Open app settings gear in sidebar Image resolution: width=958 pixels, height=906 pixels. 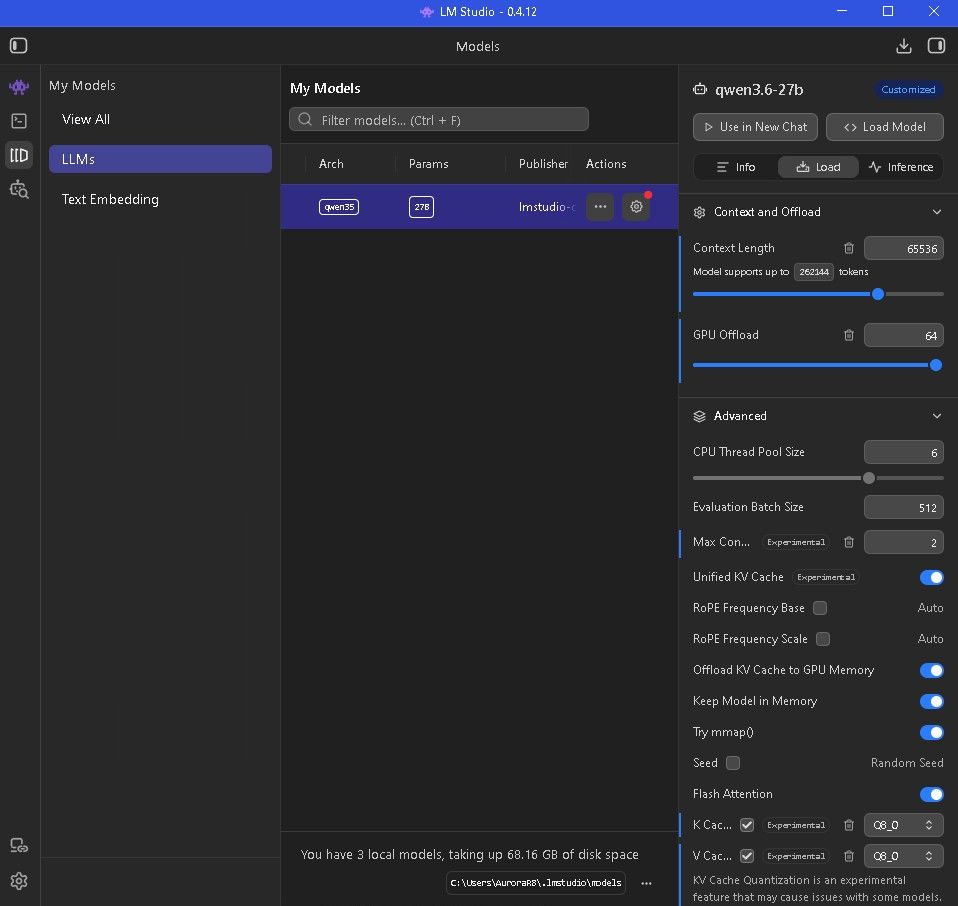pyautogui.click(x=19, y=880)
